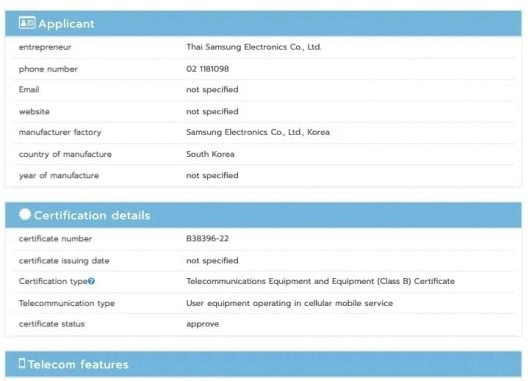The width and height of the screenshot is (528, 381).
Task: Click the website label
Action: pos(34,112)
